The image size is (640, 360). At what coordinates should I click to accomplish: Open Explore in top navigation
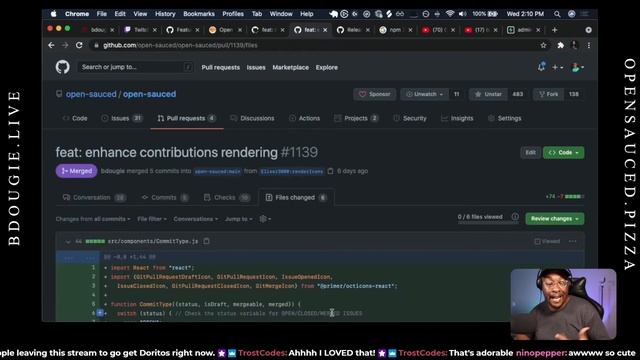(327, 67)
